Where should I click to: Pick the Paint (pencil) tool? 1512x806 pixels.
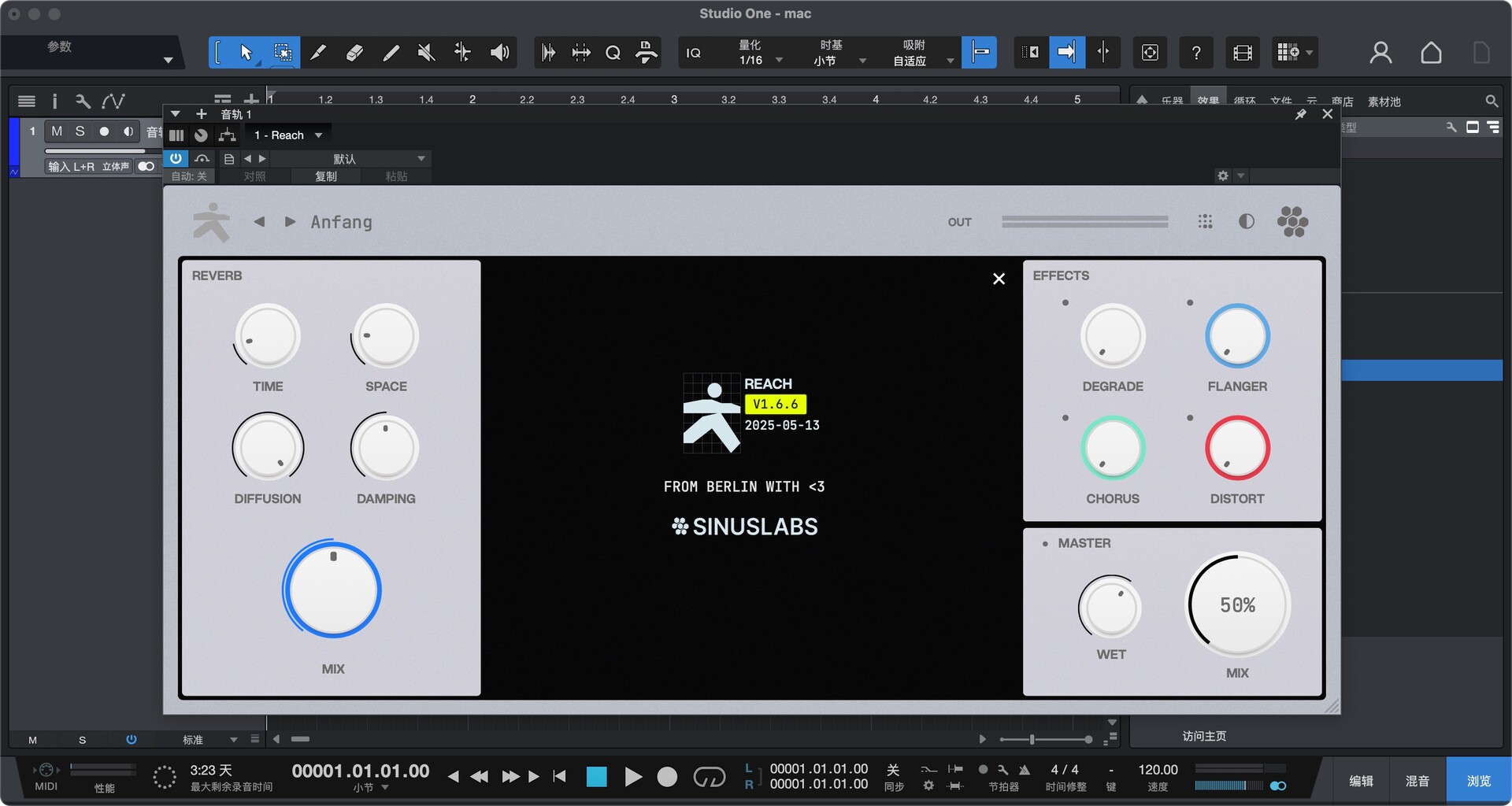tap(391, 53)
